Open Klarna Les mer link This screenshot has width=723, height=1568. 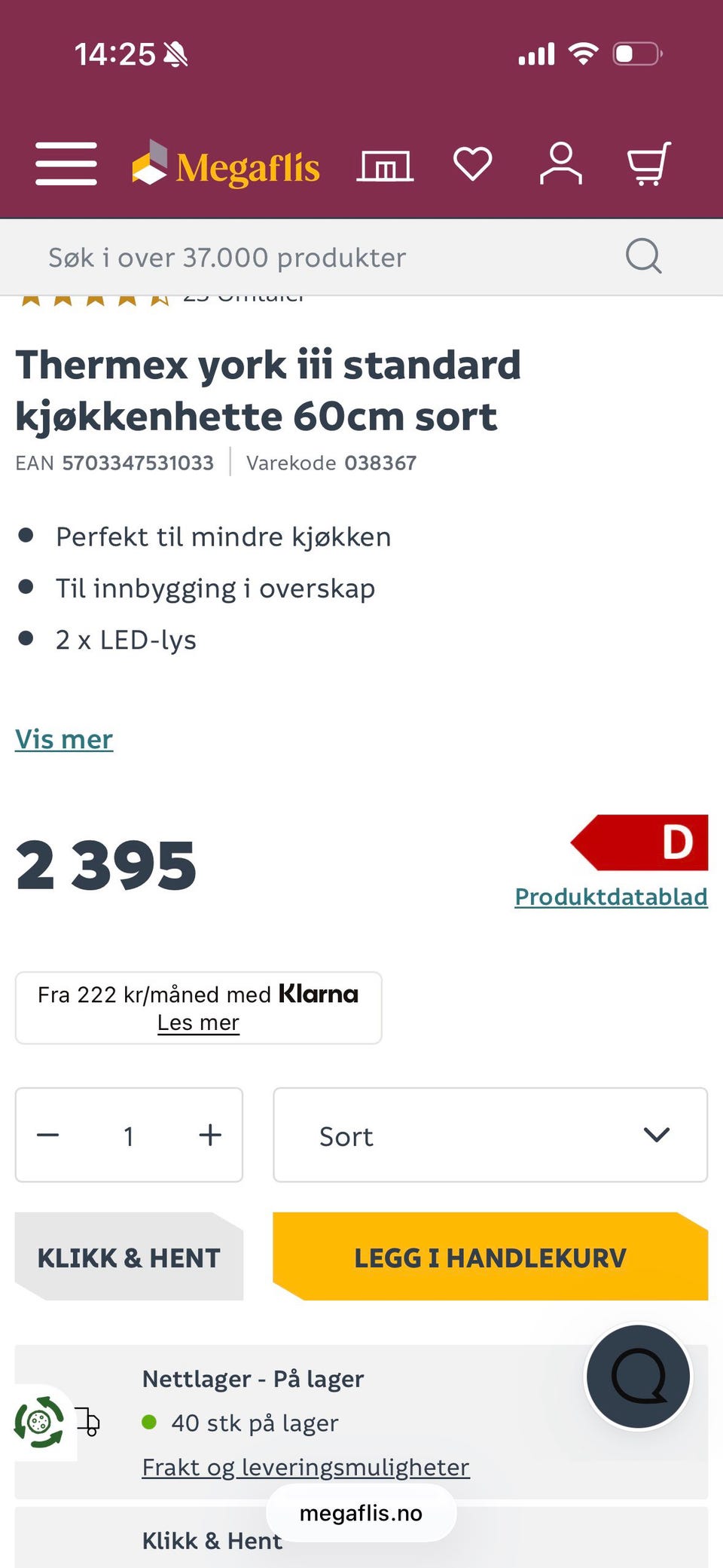coord(198,1022)
